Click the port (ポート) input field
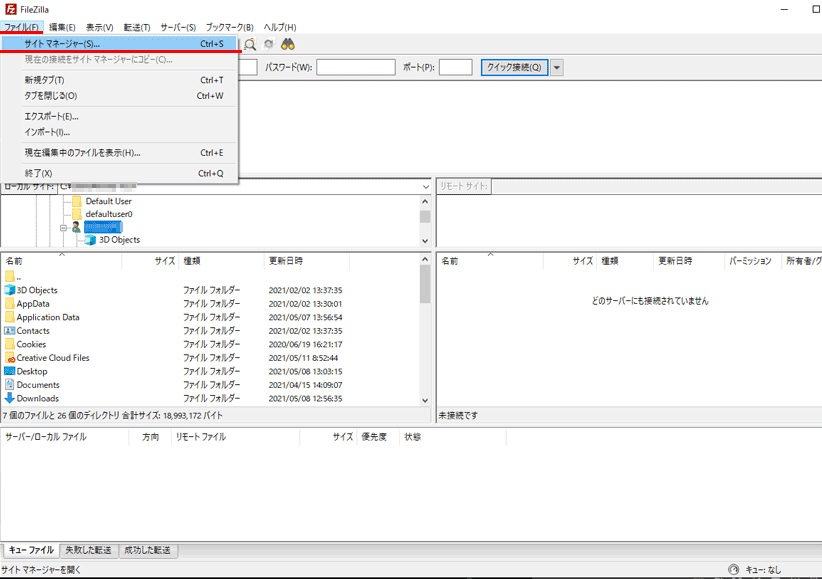Screen dimensions: 822x579 [x=456, y=67]
